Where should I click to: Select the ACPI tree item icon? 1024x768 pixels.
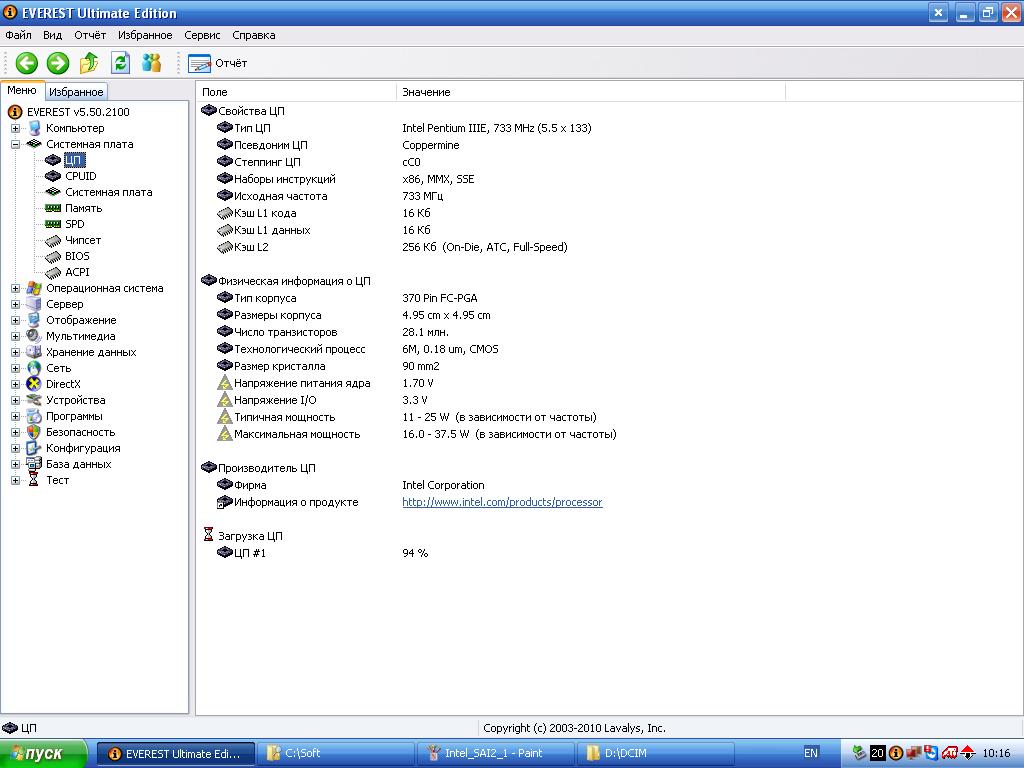click(53, 272)
